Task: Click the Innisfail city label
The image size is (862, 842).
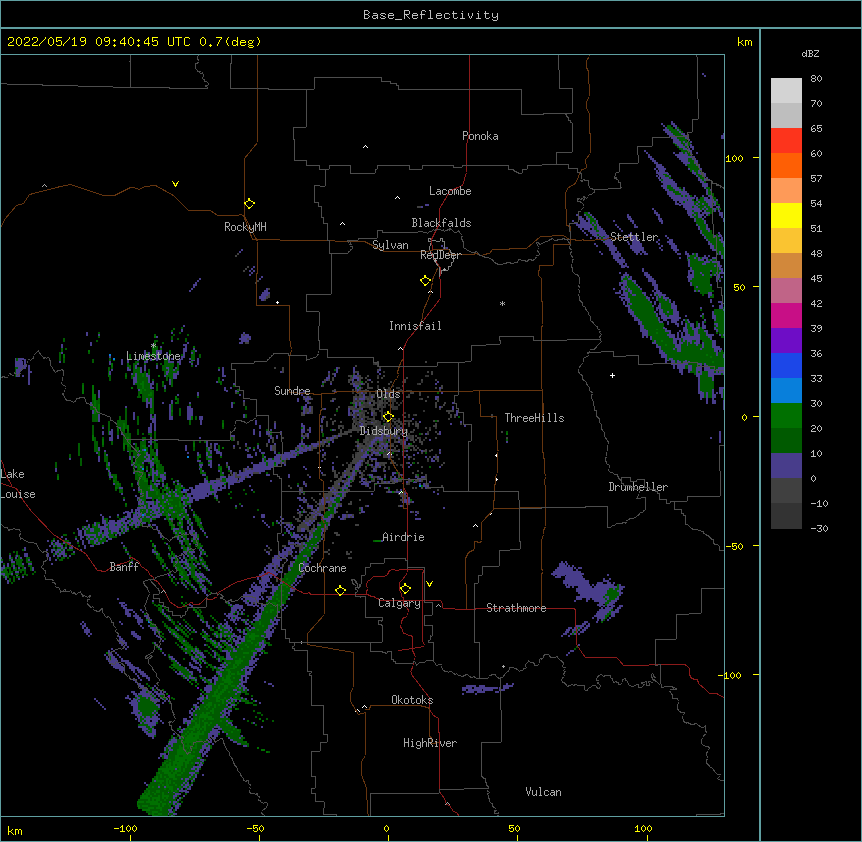Action: pos(415,326)
